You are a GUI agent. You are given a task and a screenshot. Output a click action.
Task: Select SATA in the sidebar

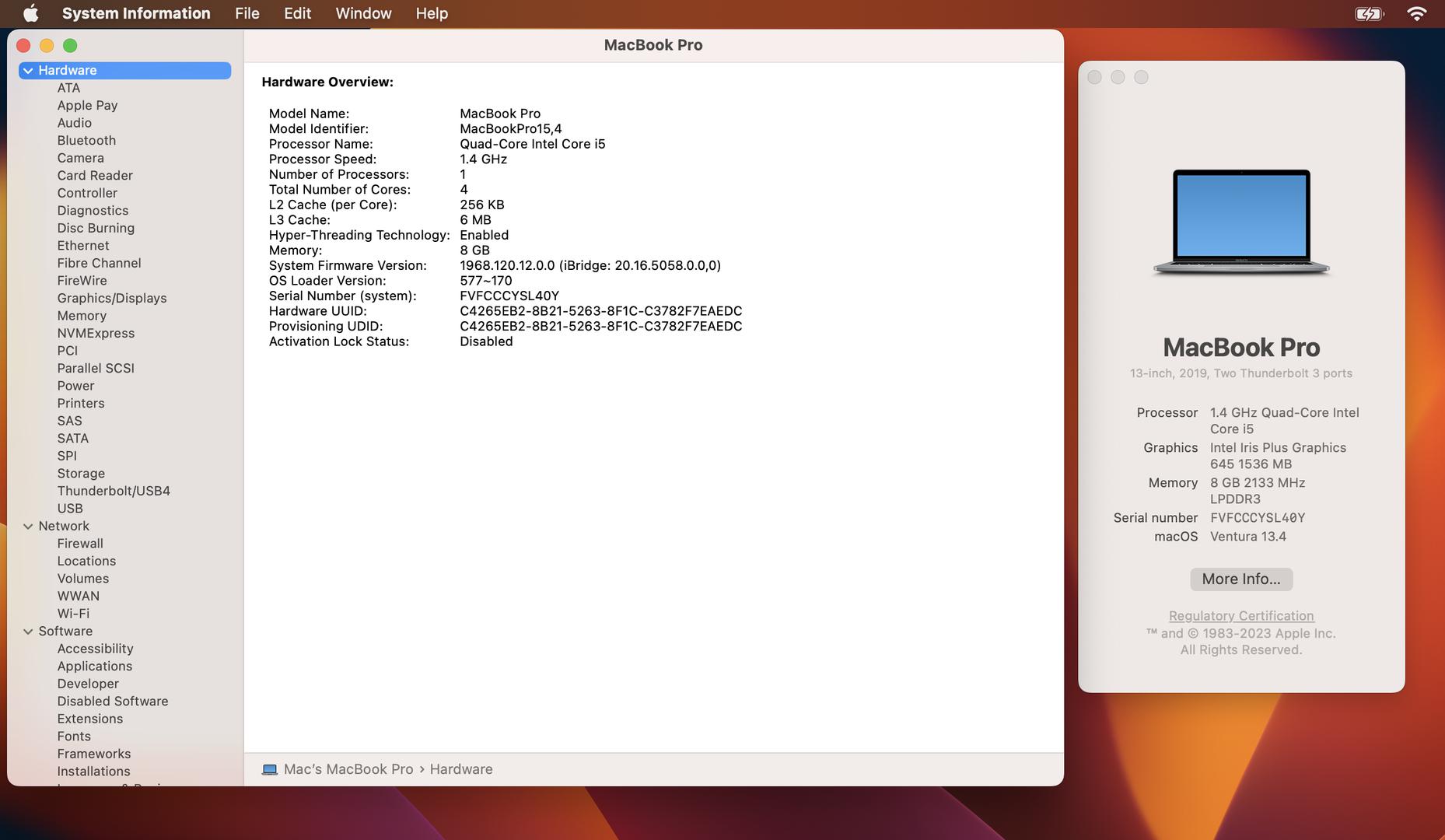pos(72,438)
